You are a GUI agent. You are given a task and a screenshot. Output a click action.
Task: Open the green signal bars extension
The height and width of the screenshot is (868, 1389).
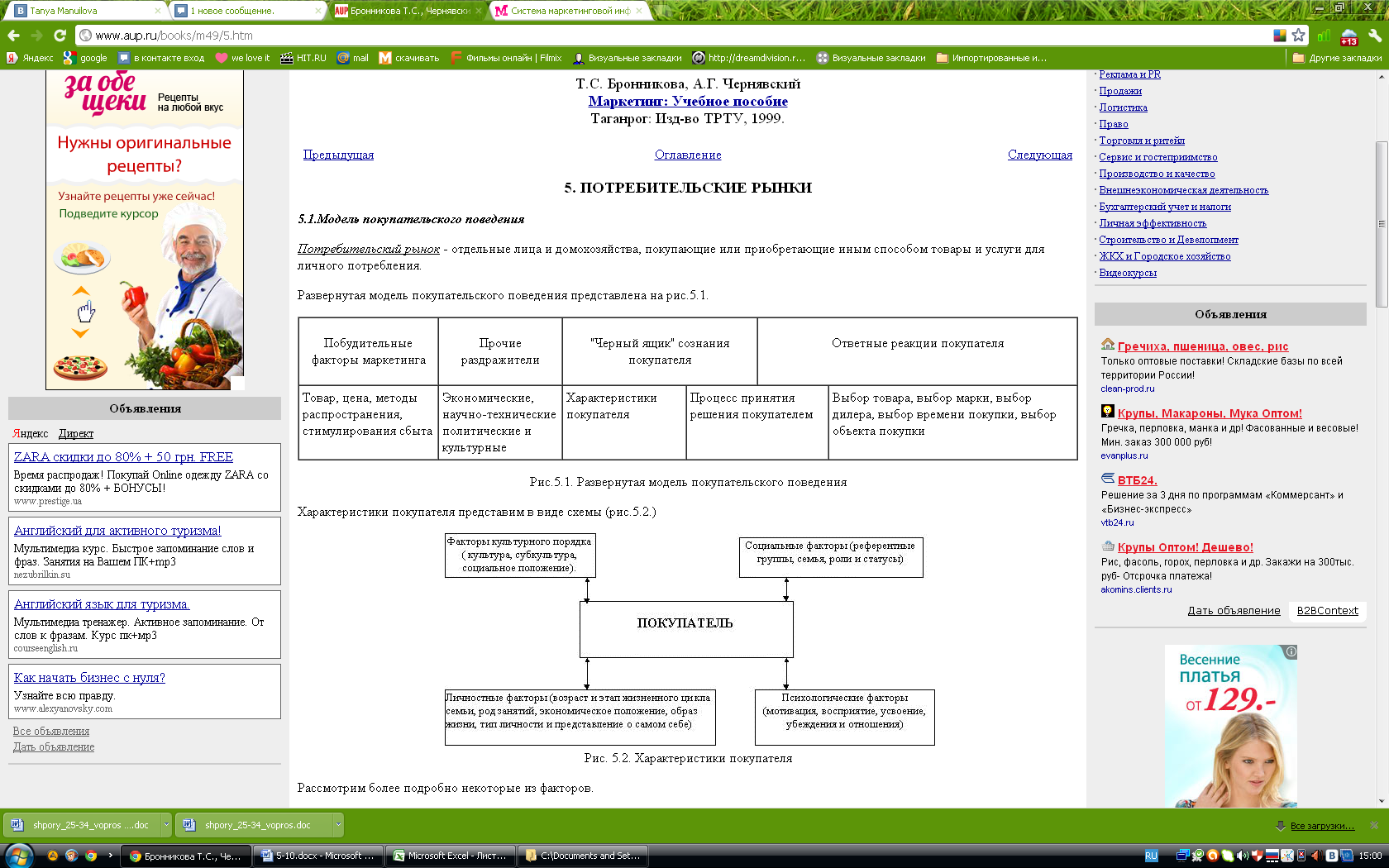[x=1325, y=36]
